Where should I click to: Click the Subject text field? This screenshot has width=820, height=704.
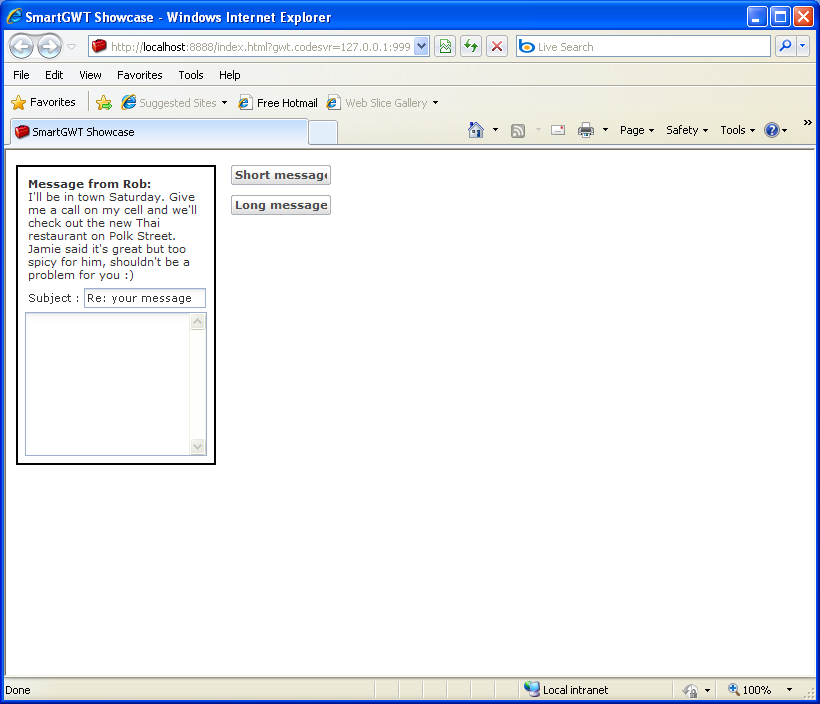[x=145, y=298]
